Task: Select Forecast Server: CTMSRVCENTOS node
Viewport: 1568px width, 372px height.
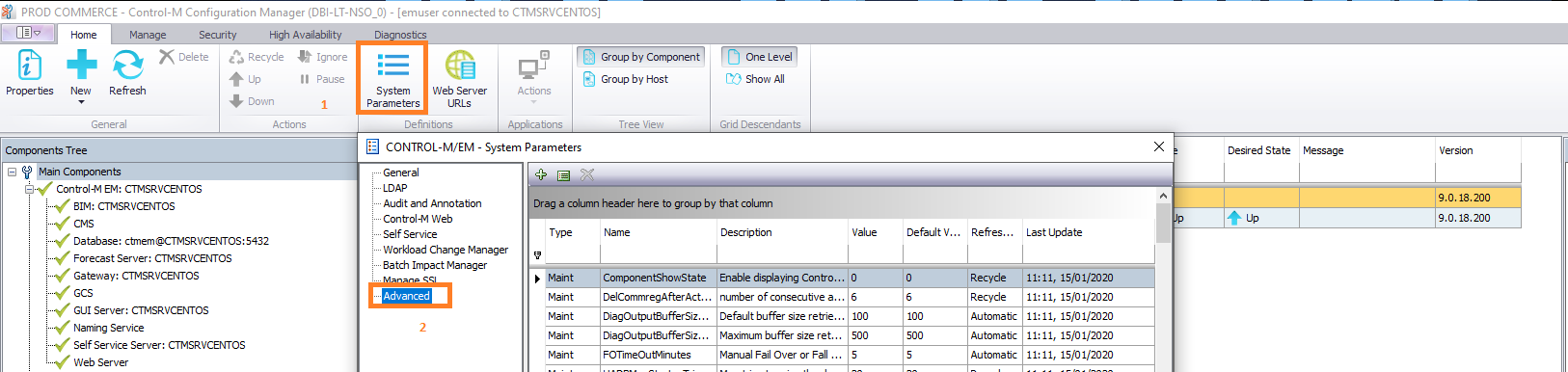Action: (152, 258)
